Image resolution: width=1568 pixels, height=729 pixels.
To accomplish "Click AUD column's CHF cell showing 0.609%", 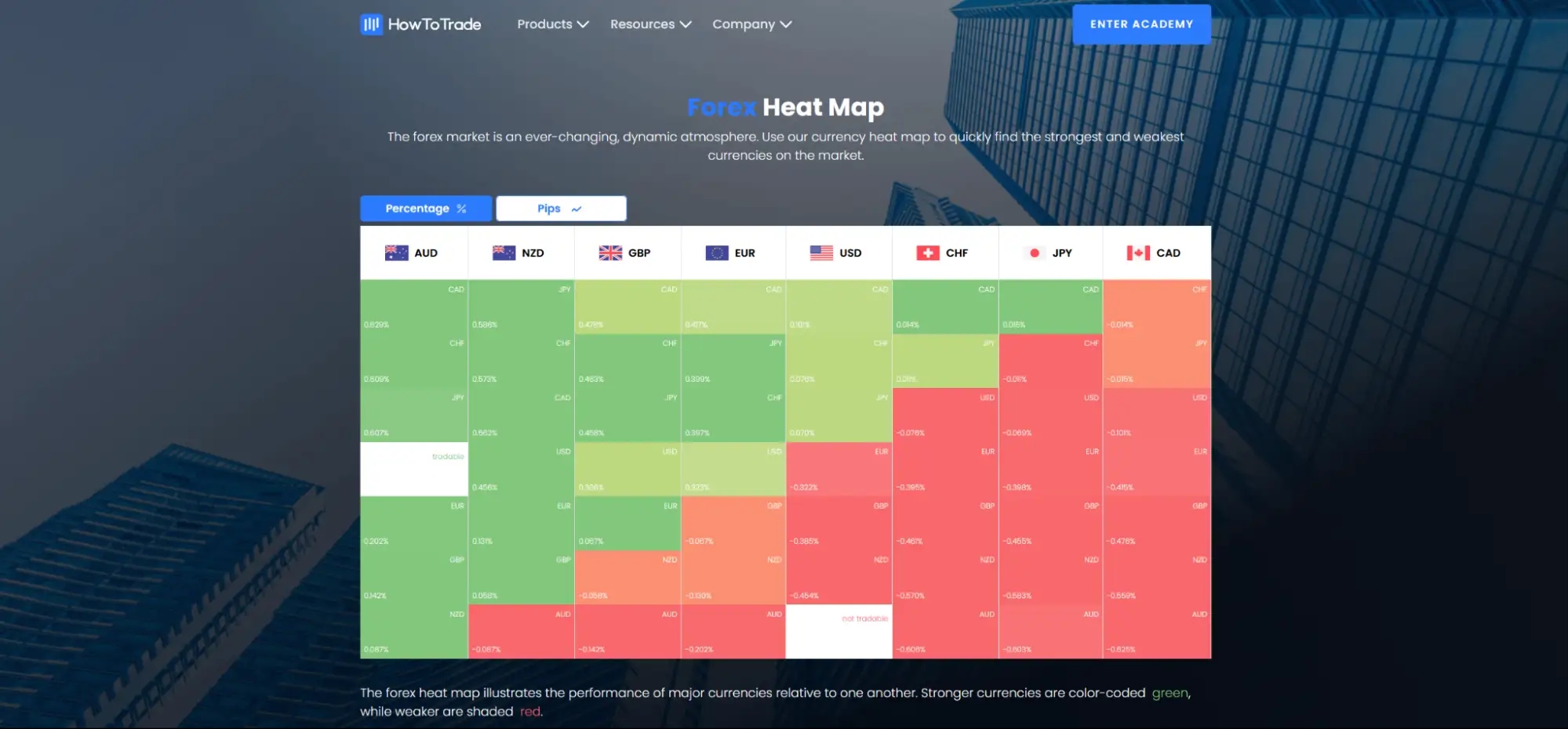I will tap(414, 361).
